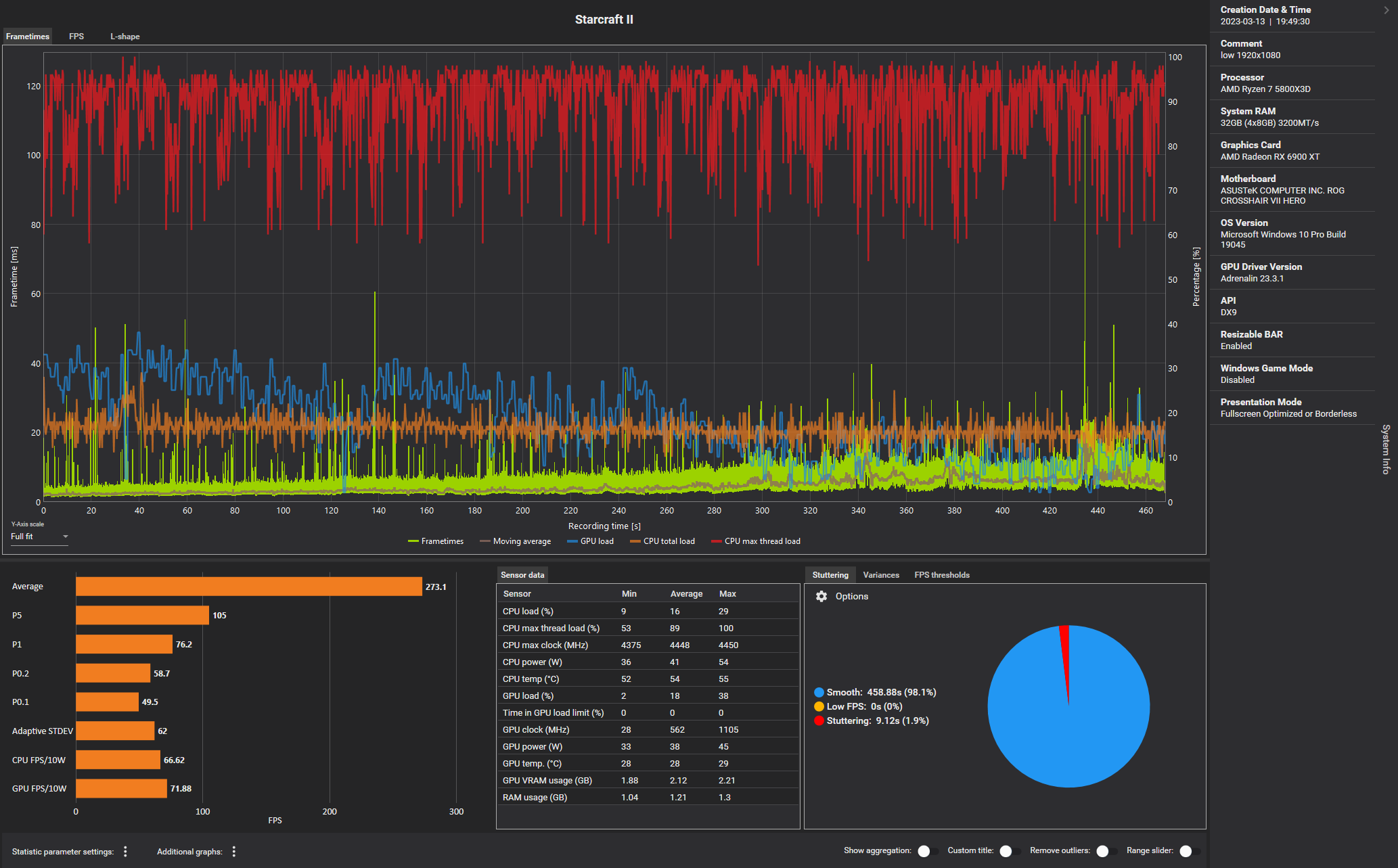1398x868 pixels.
Task: Enable the Remove outliers switch
Action: (1106, 851)
